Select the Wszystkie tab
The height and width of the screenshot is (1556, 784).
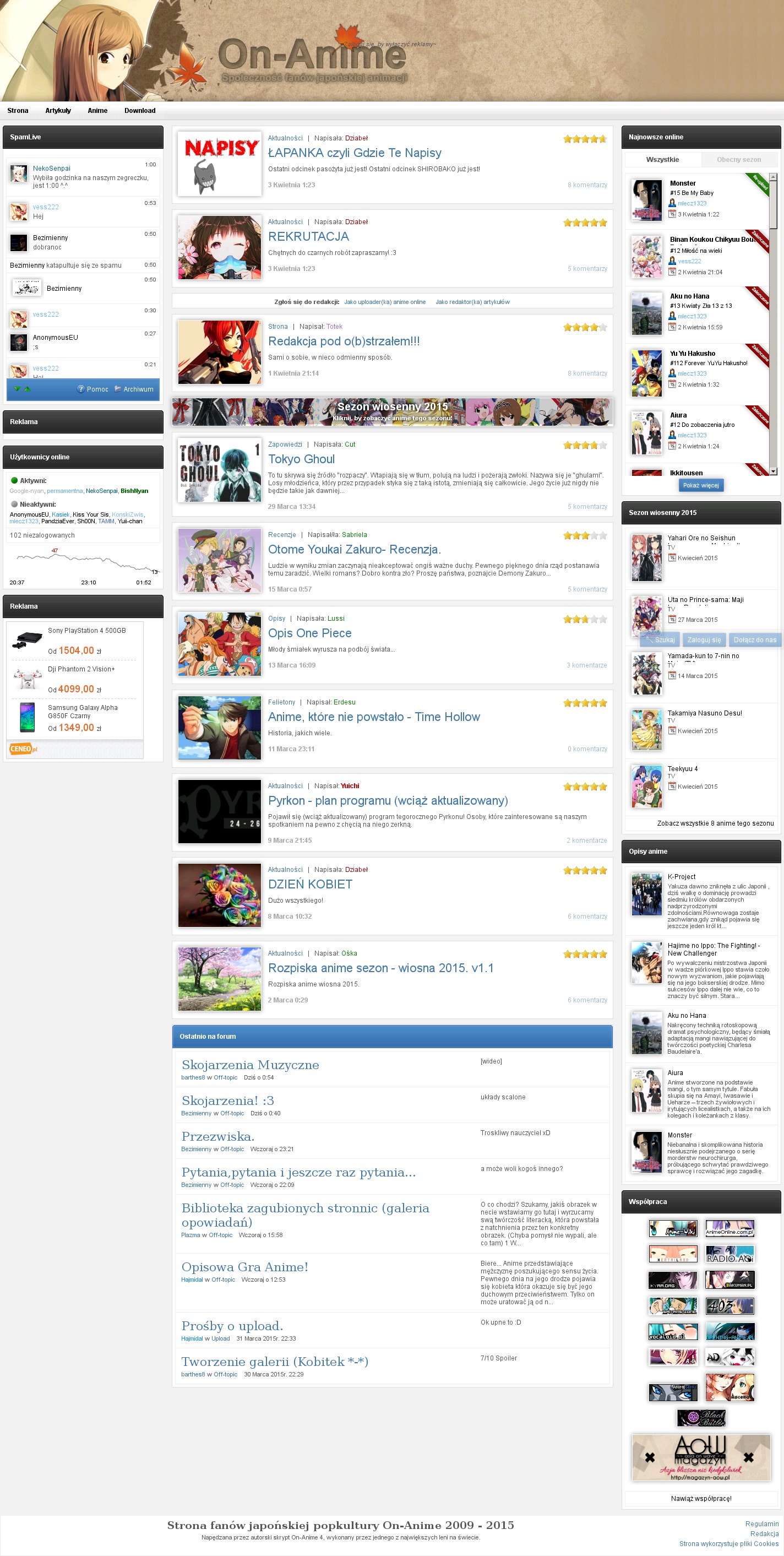point(662,160)
